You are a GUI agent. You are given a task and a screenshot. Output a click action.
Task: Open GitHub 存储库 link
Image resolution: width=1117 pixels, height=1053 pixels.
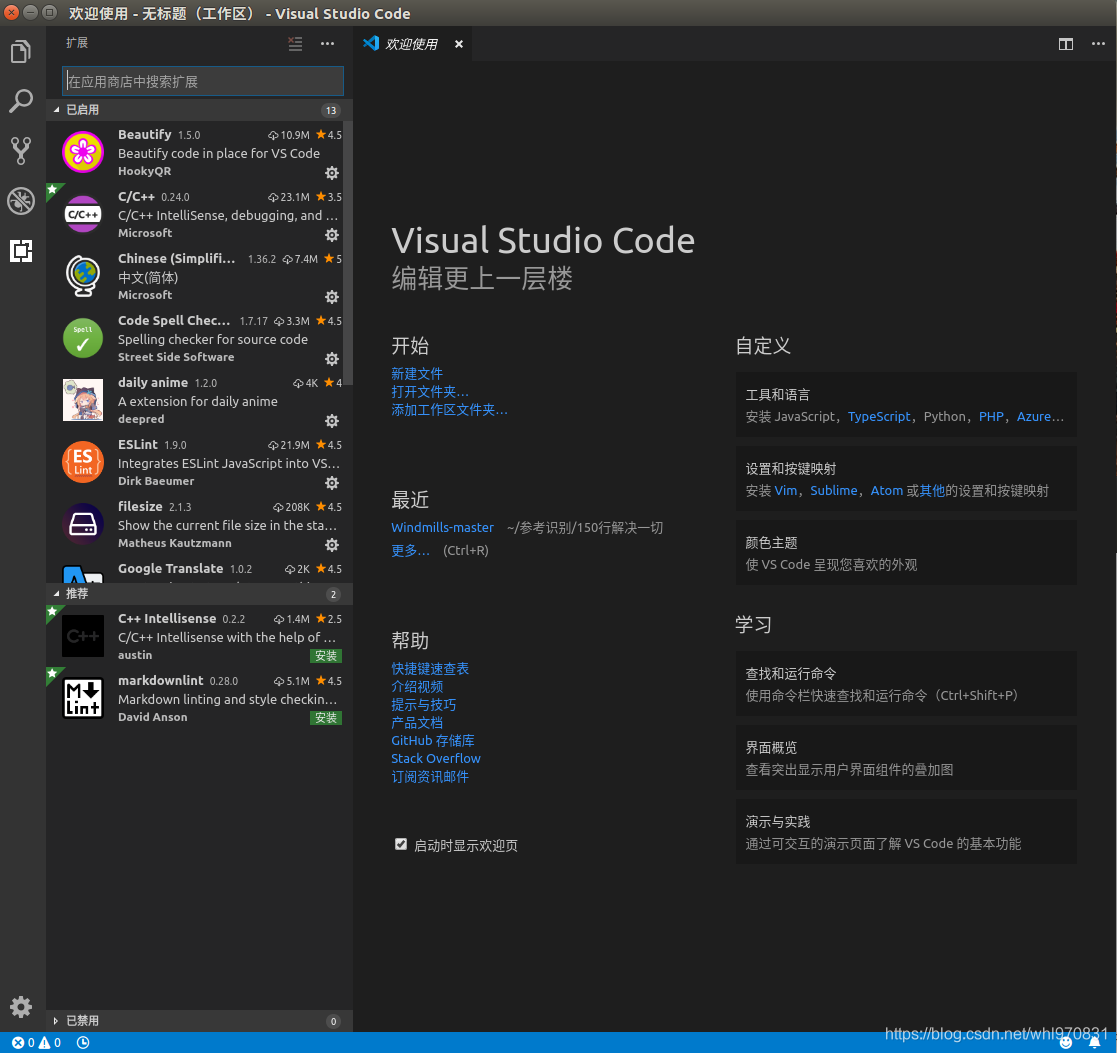coord(432,740)
